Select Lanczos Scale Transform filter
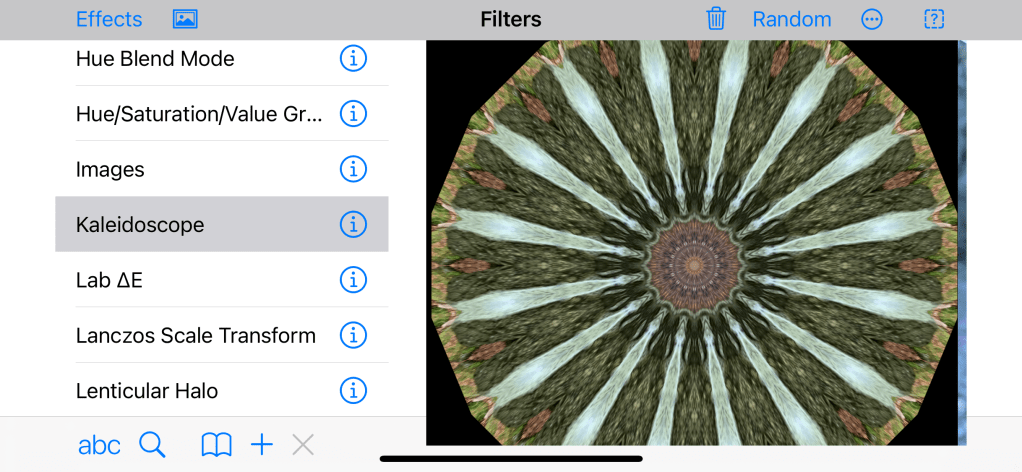The width and height of the screenshot is (1022, 472). pyautogui.click(x=196, y=336)
